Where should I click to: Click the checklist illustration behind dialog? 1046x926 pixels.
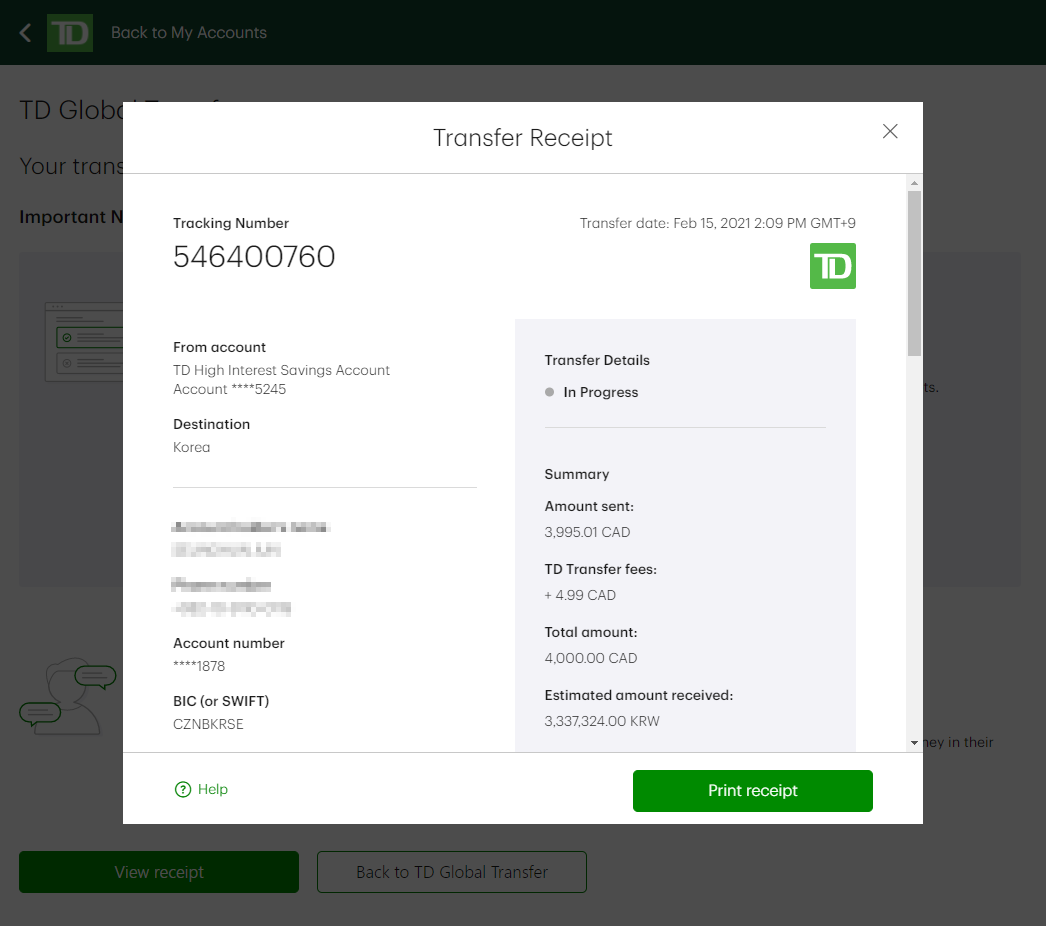[x=84, y=342]
